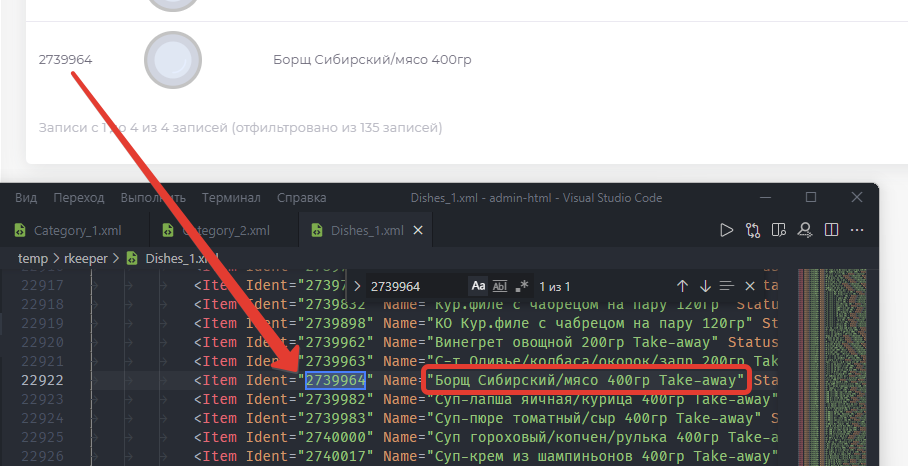
Task: Toggle Use Regular Expression option
Action: pos(521,287)
